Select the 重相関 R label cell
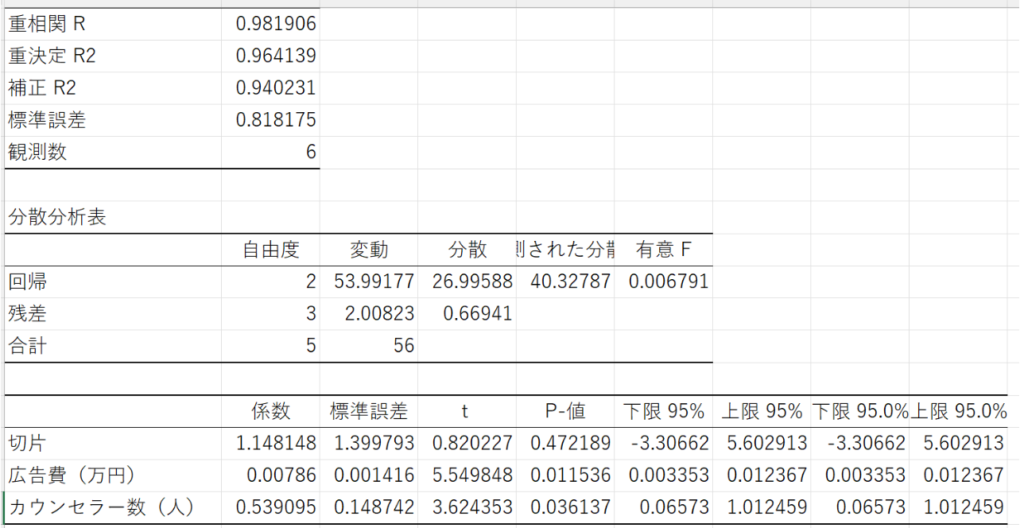Screen dimensions: 1024x528 [48, 24]
